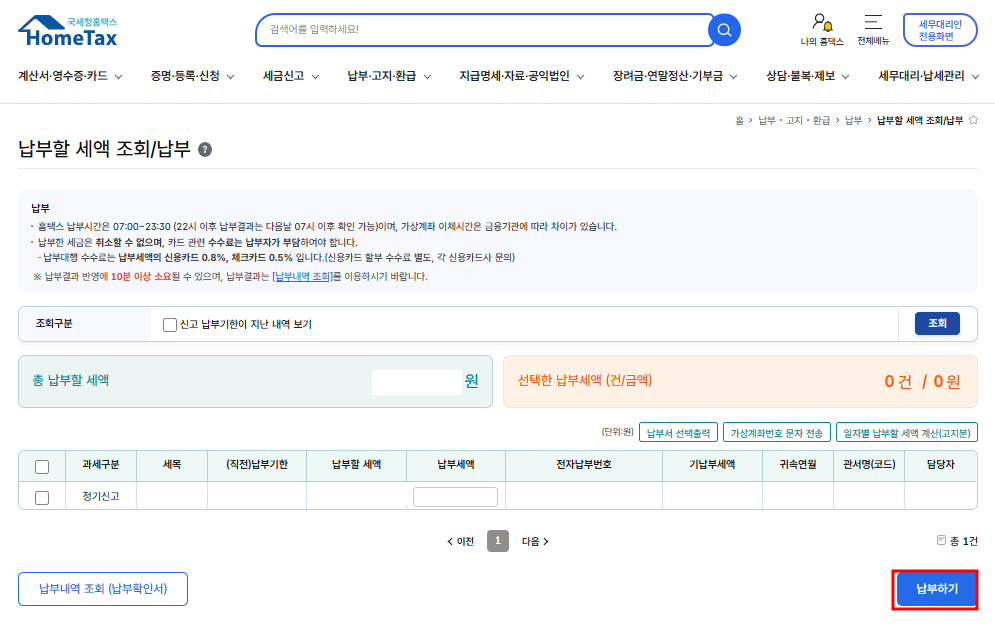The height and width of the screenshot is (625, 995).
Task: Click the total count 총 1건 icon
Action: (941, 540)
